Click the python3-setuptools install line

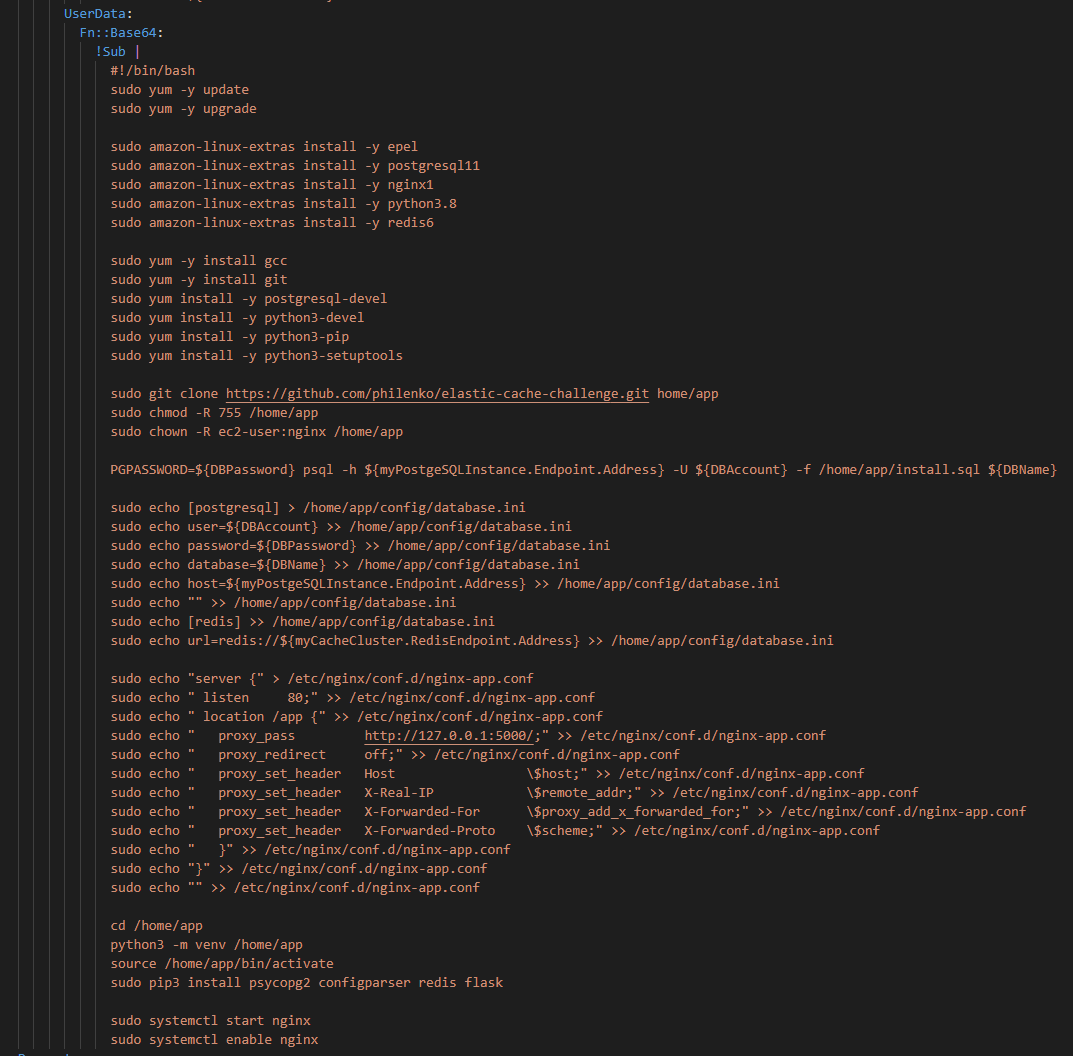point(257,356)
